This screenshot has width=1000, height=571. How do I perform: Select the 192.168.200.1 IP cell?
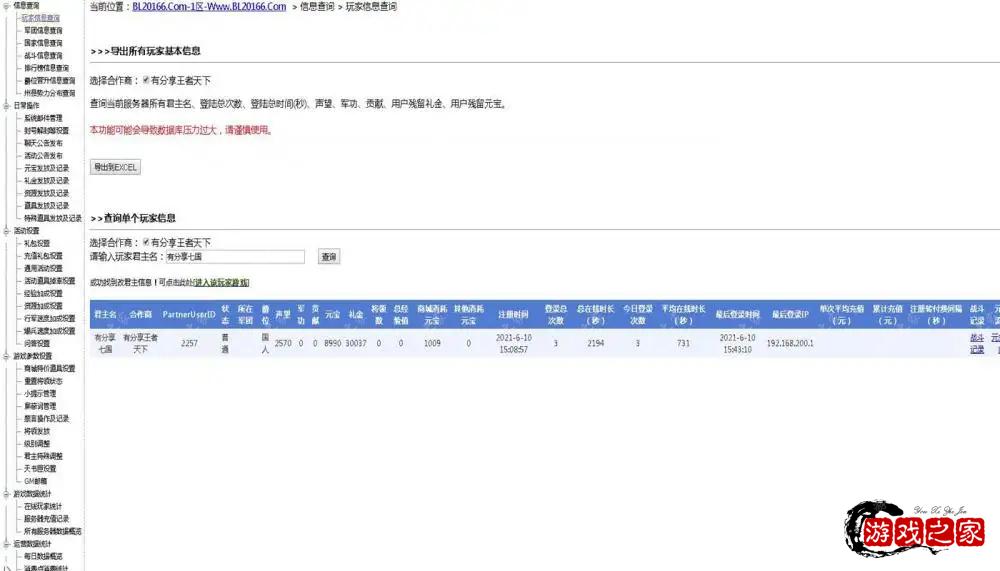(790, 343)
